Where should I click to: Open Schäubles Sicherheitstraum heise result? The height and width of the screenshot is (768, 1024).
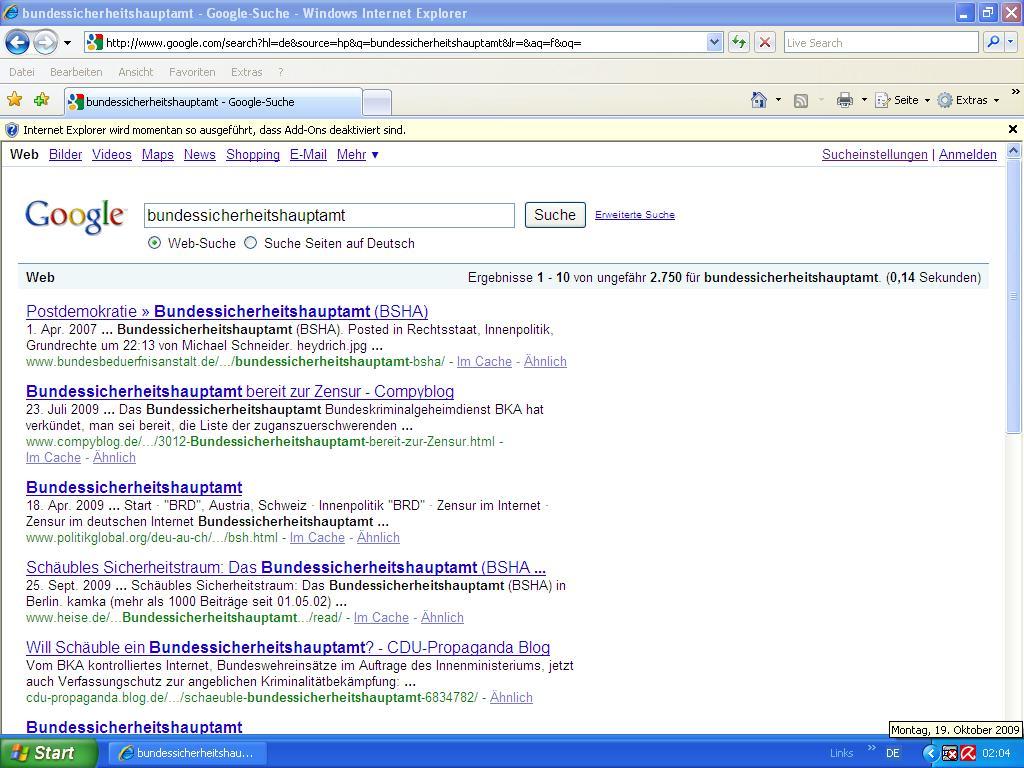click(x=286, y=568)
